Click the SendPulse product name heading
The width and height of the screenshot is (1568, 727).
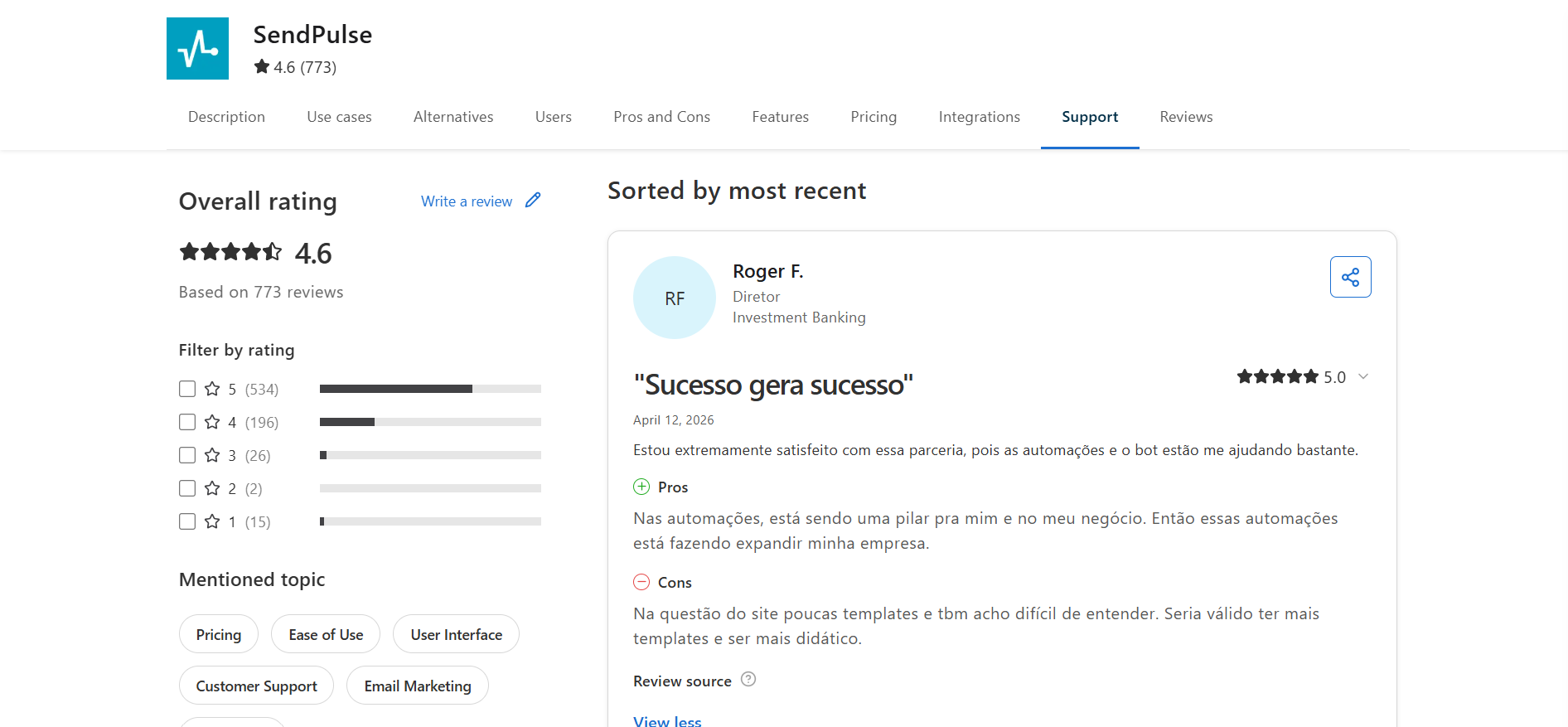tap(312, 35)
